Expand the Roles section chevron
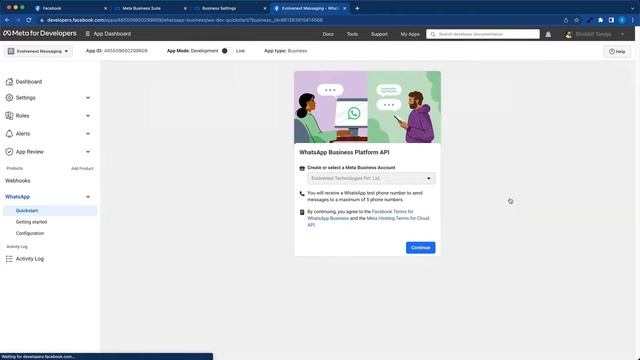 [88, 116]
